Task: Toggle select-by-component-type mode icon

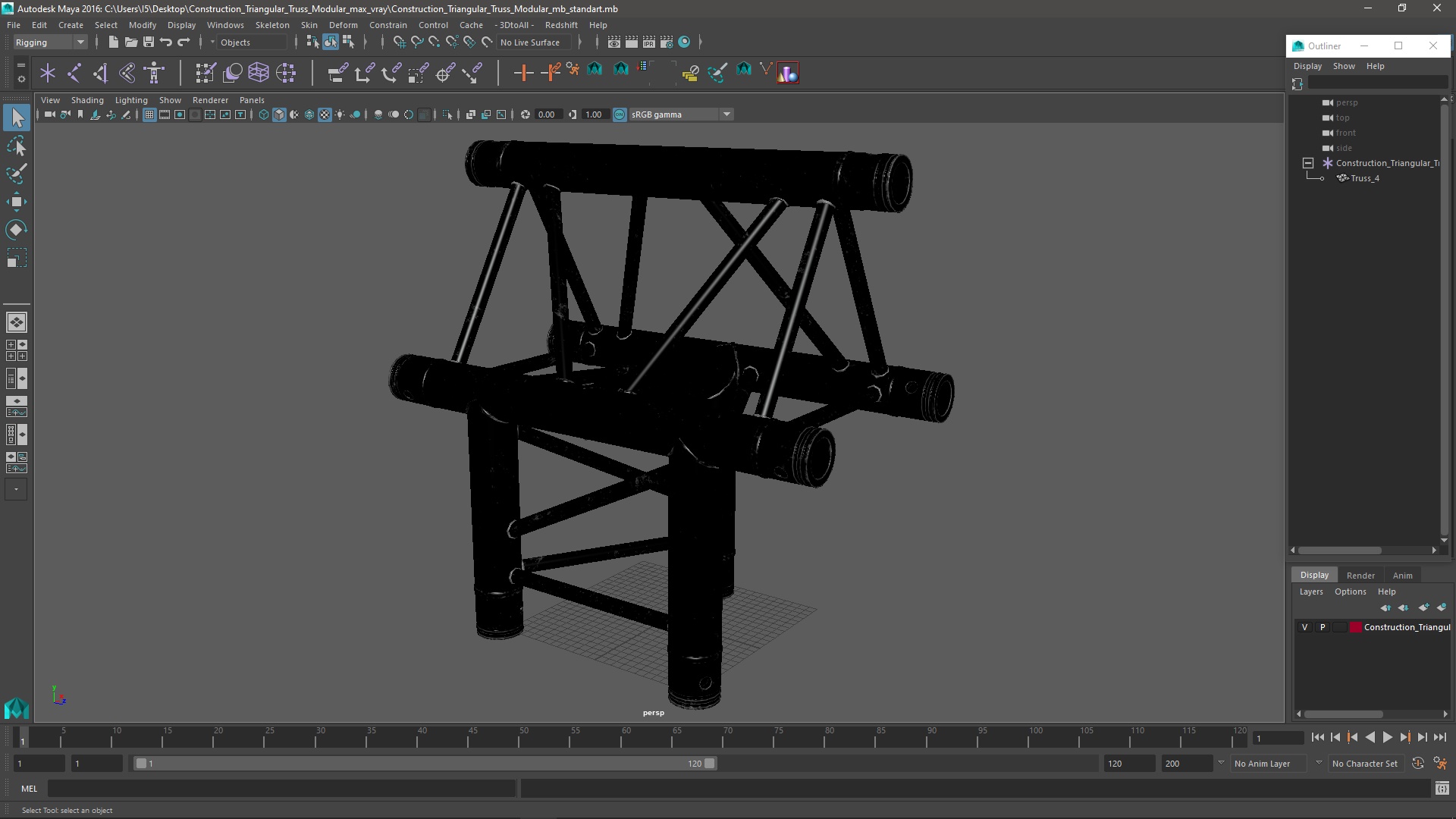Action: pyautogui.click(x=348, y=42)
